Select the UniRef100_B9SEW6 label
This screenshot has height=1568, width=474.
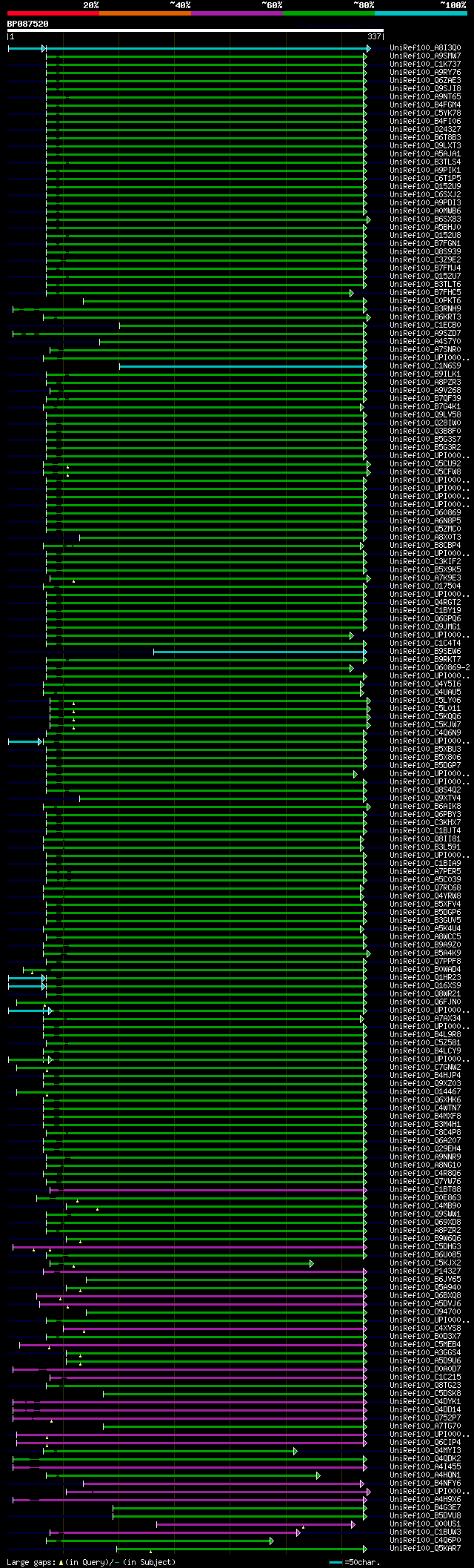coord(425,652)
